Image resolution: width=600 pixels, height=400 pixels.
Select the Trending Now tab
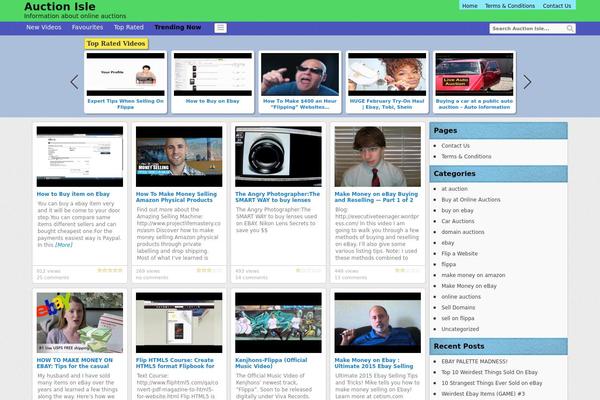click(178, 28)
